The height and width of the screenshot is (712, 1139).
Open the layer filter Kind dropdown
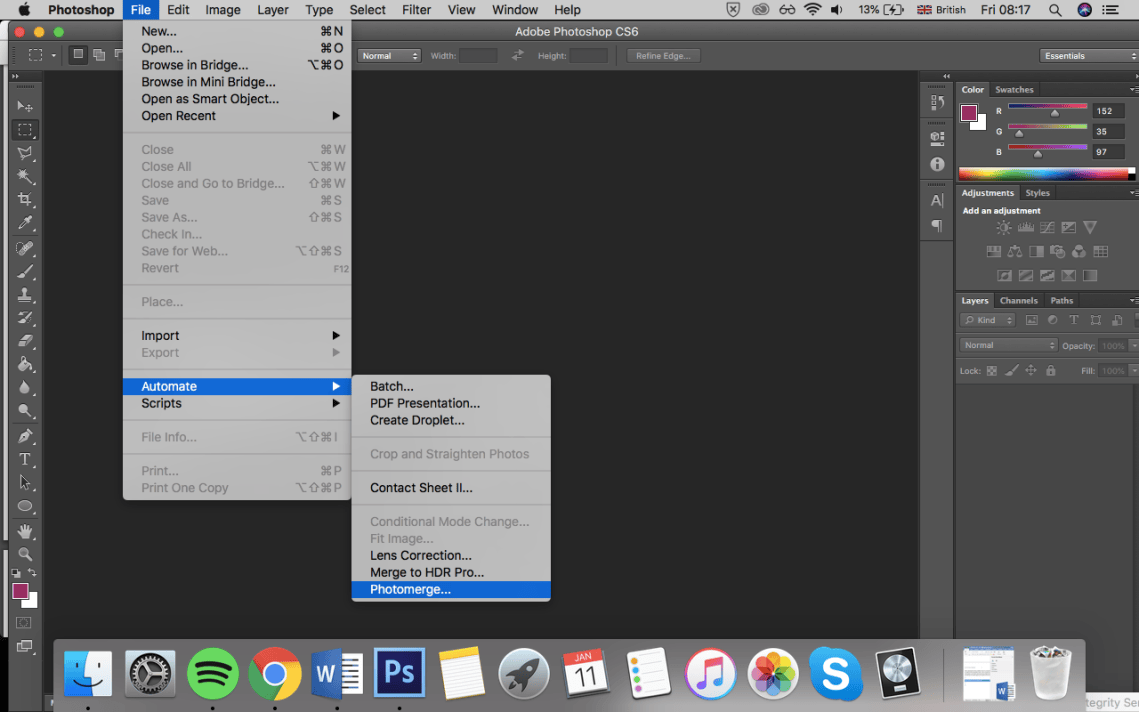click(x=987, y=320)
